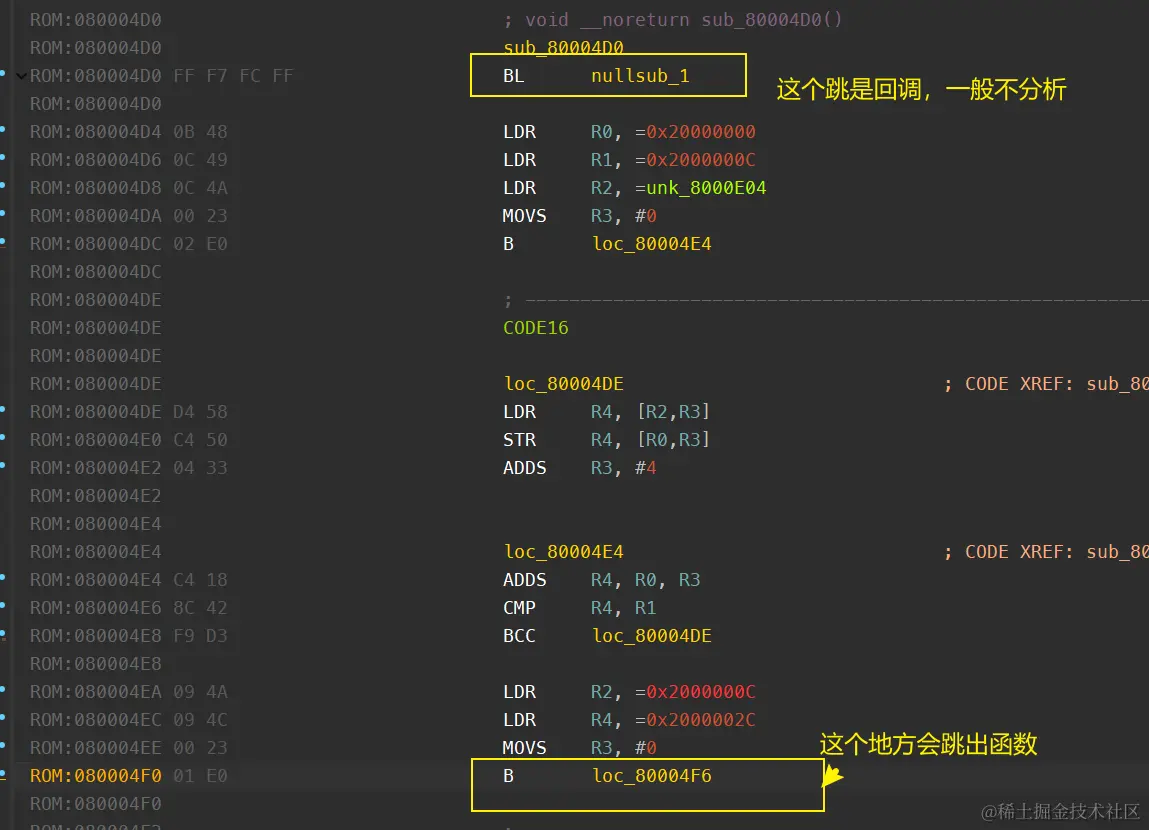Select ADDS R3, #4 instruction
This screenshot has width=1149, height=830.
coord(580,467)
